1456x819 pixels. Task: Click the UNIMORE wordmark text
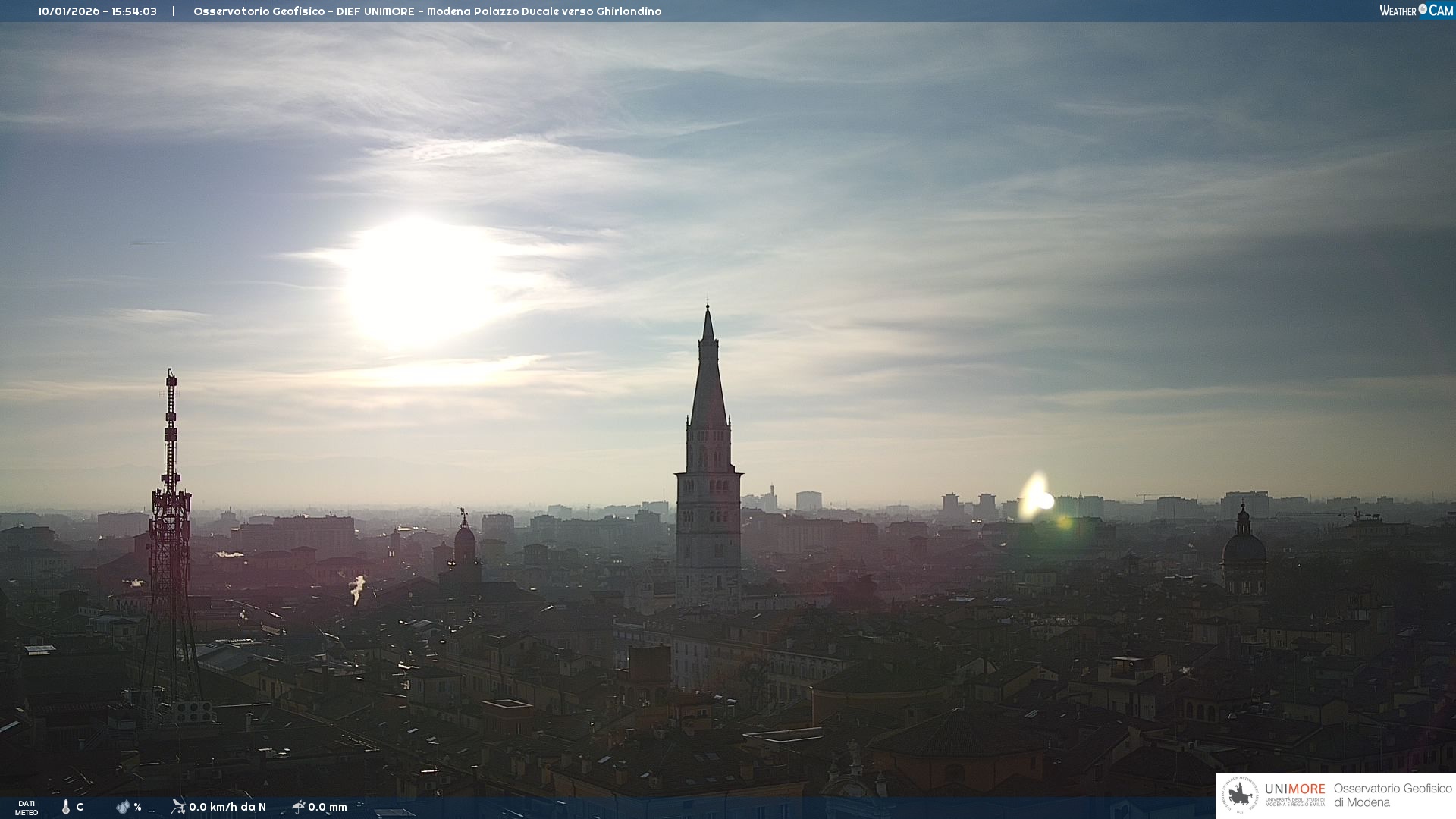pos(1294,789)
